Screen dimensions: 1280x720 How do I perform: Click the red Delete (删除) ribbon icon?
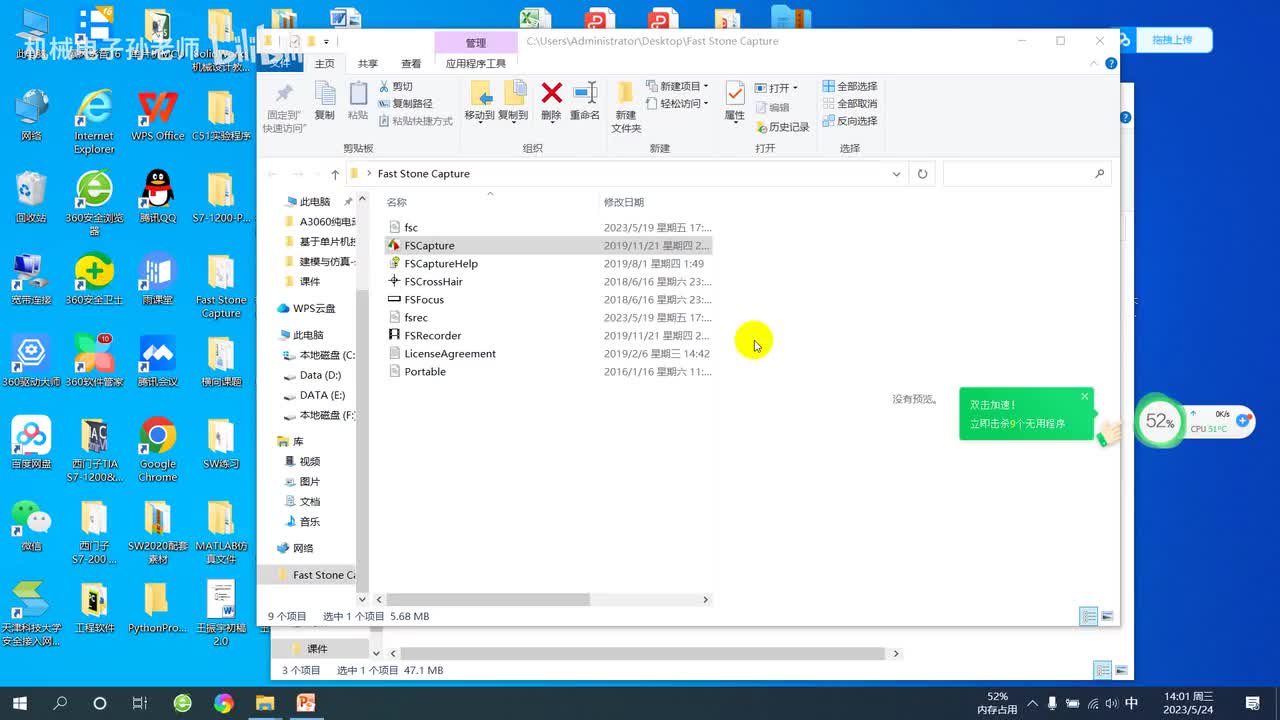click(551, 101)
